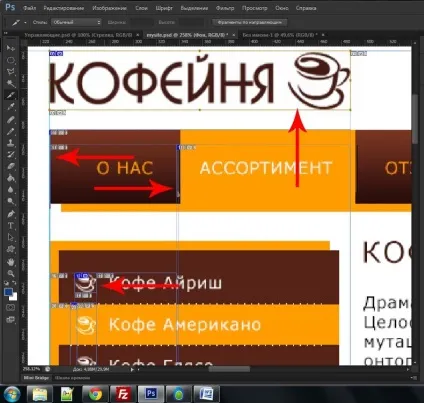Screen dimensions: 424x403
Task: Switch to the Без имени-1 document tab
Action: point(280,35)
